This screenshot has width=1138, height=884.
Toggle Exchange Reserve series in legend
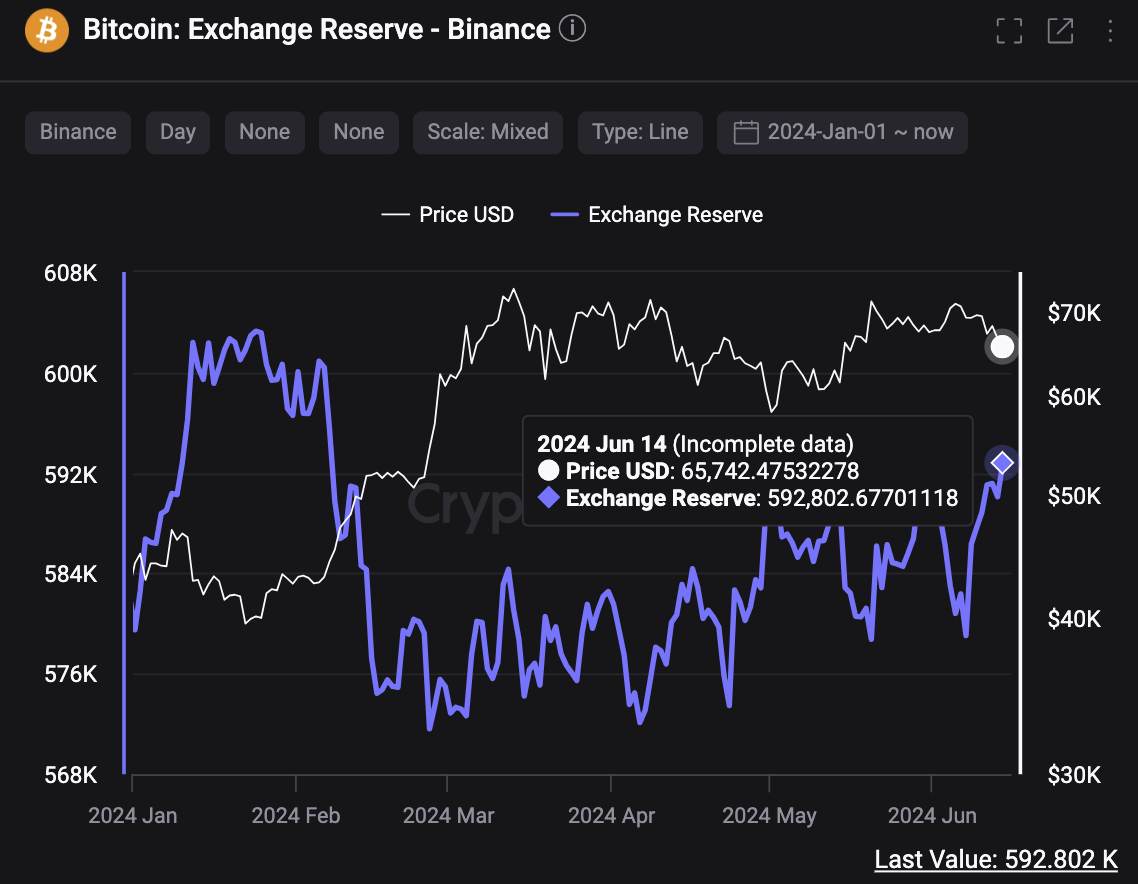click(657, 215)
